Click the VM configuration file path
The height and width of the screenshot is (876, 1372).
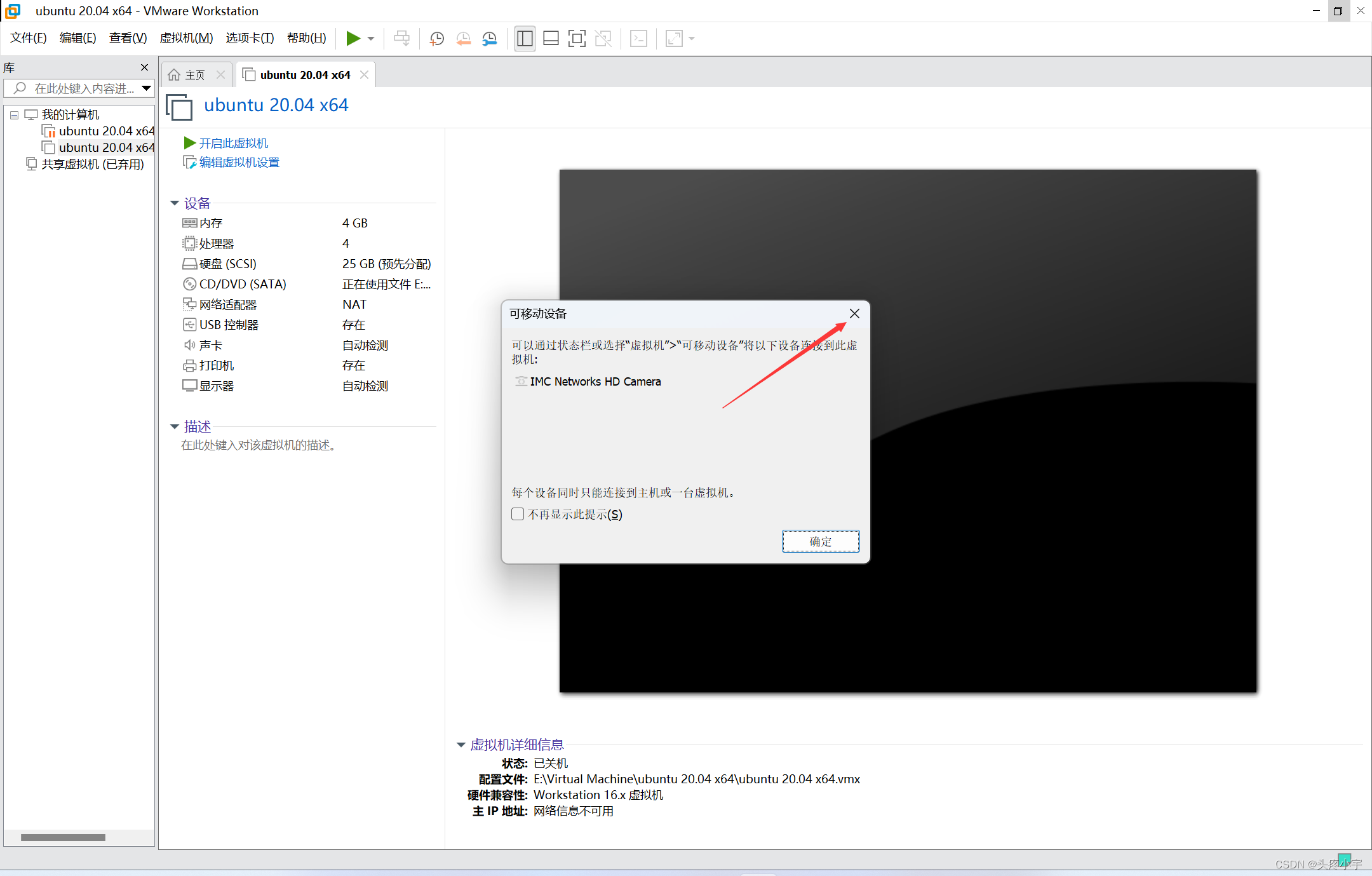point(697,779)
